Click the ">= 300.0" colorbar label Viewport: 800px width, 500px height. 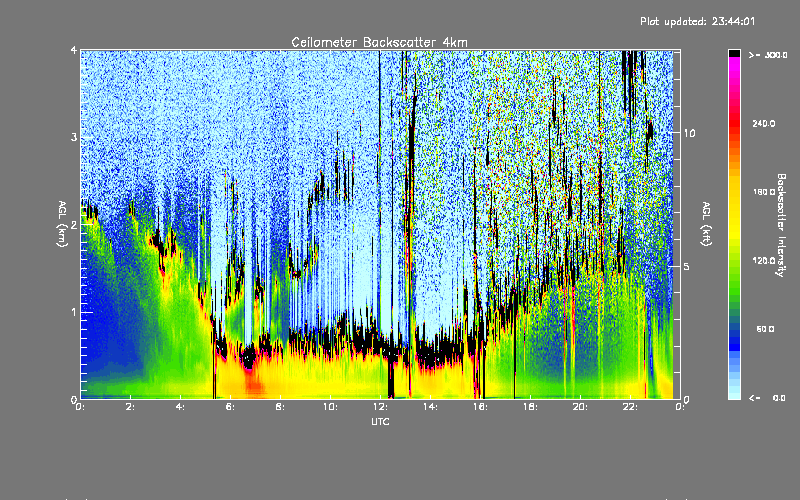[768, 55]
